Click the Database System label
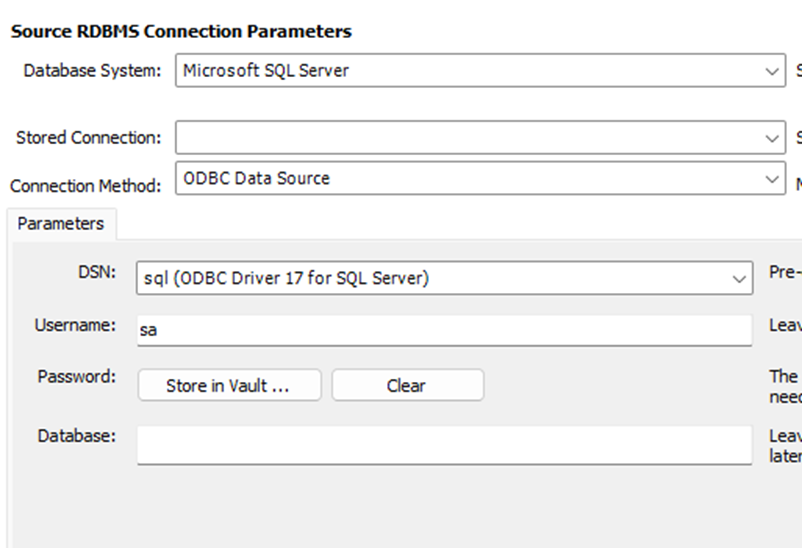This screenshot has height=548, width=802. pyautogui.click(x=92, y=71)
